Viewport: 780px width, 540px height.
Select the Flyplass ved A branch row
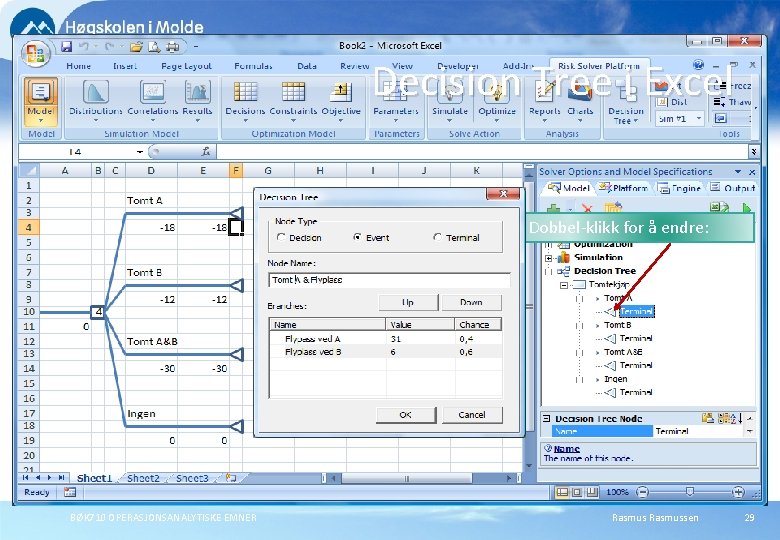tap(386, 339)
